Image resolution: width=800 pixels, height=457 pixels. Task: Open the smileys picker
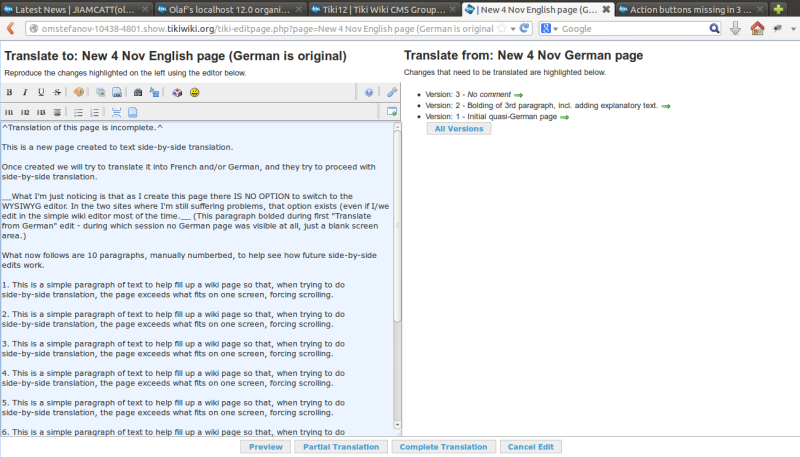pyautogui.click(x=194, y=92)
